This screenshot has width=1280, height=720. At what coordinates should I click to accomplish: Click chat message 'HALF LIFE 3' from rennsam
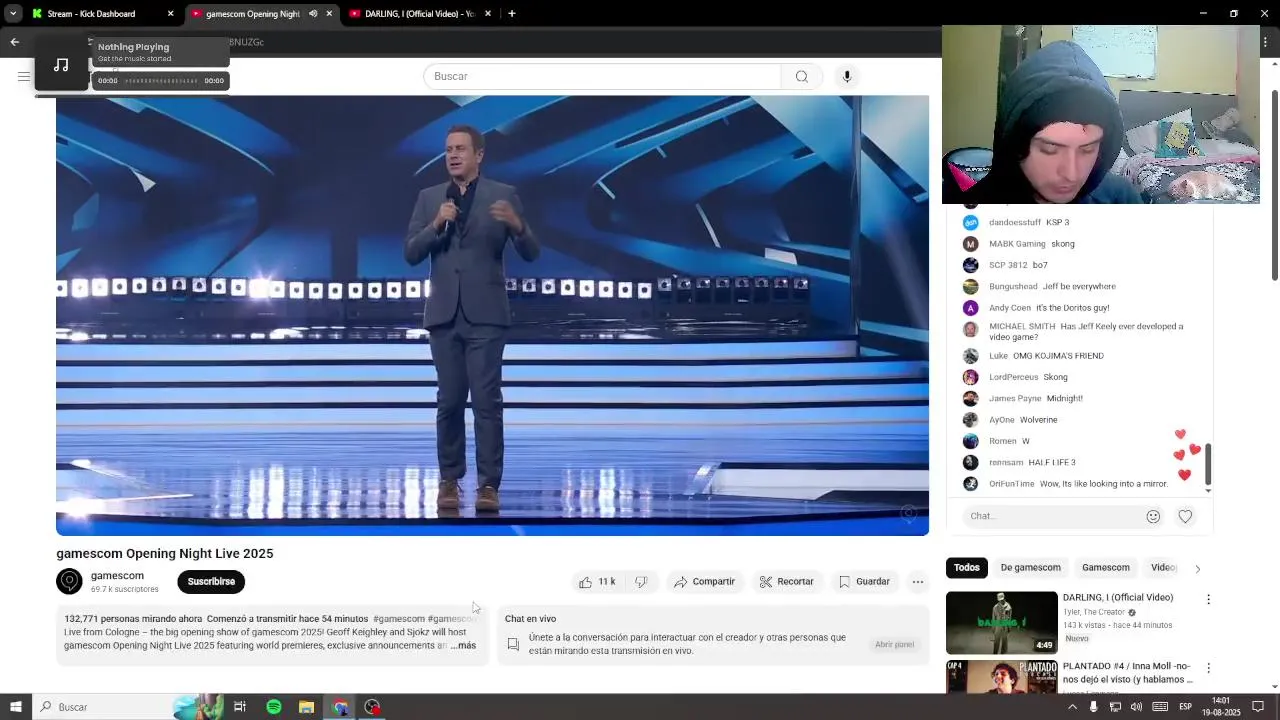1052,463
